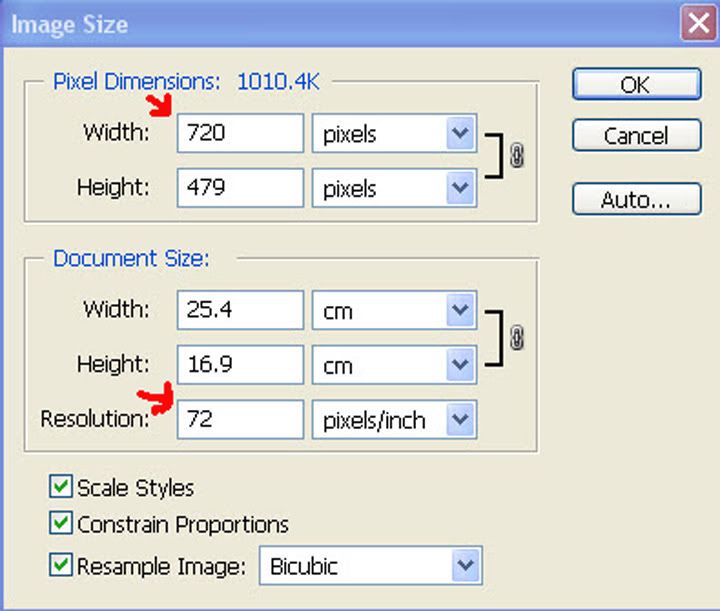Select the Resolution field showing 72
The width and height of the screenshot is (720, 611).
click(x=241, y=420)
